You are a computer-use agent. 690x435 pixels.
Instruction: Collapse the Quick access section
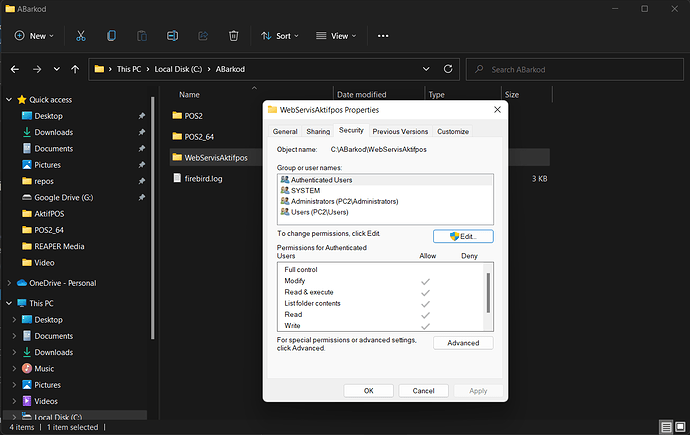[x=9, y=100]
